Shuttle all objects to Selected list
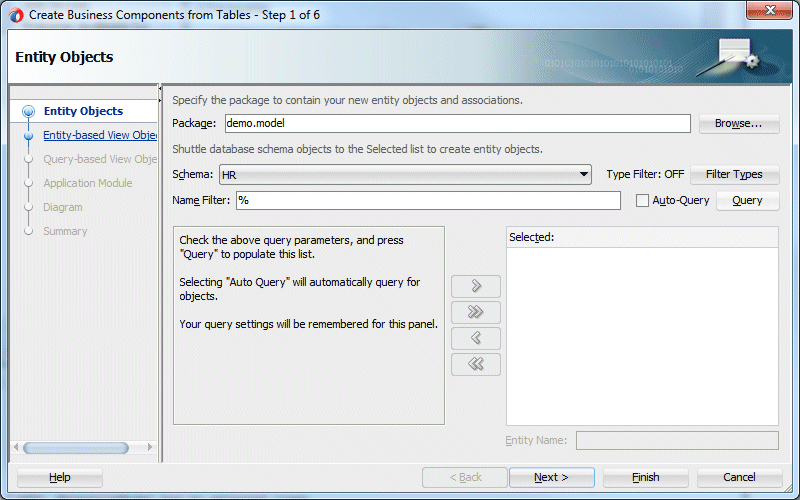 476,312
